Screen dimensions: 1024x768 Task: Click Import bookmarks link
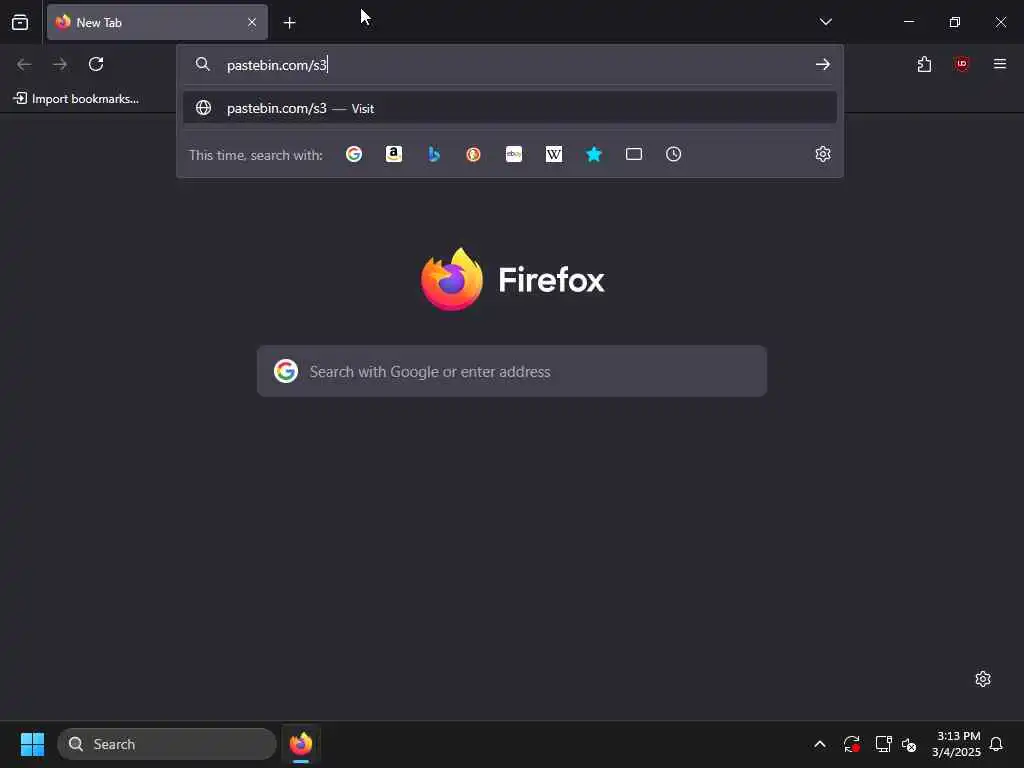[76, 99]
